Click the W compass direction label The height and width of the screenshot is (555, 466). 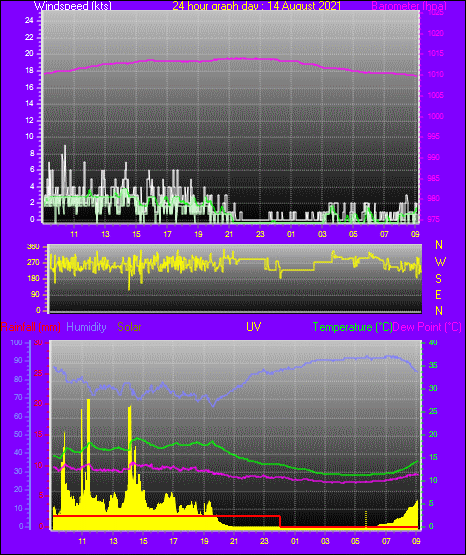coord(440,262)
